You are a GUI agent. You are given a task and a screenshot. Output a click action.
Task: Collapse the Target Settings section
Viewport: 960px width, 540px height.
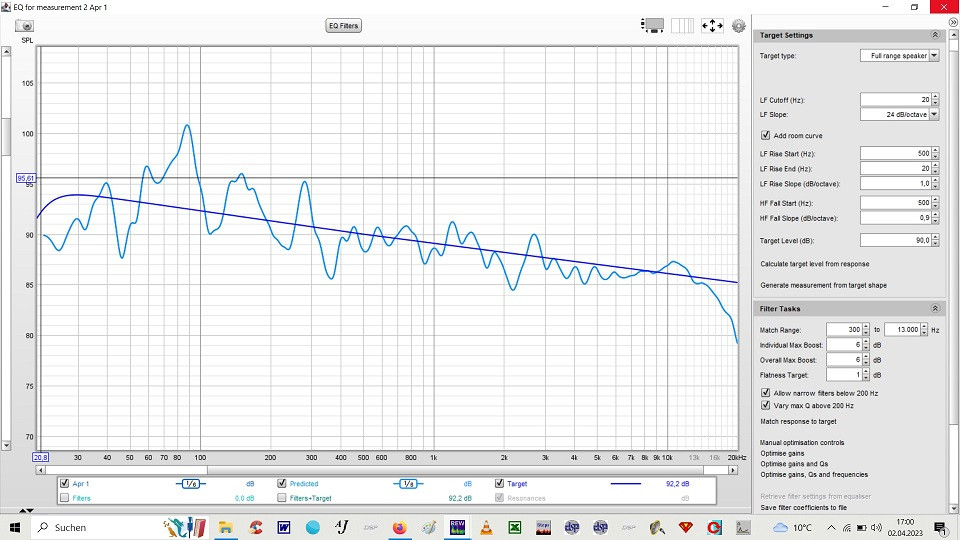[x=935, y=35]
